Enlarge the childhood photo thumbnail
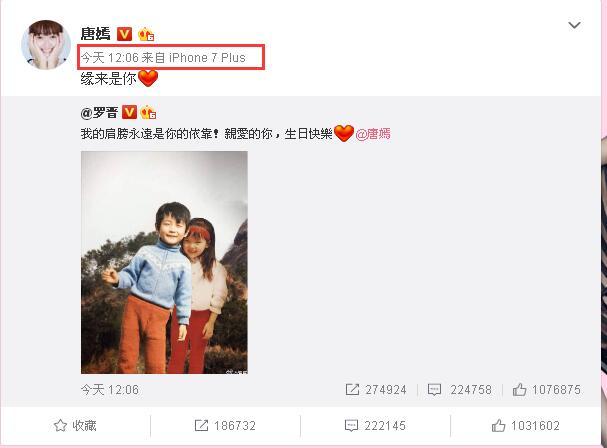Viewport: 607px width, 448px height. (x=164, y=262)
